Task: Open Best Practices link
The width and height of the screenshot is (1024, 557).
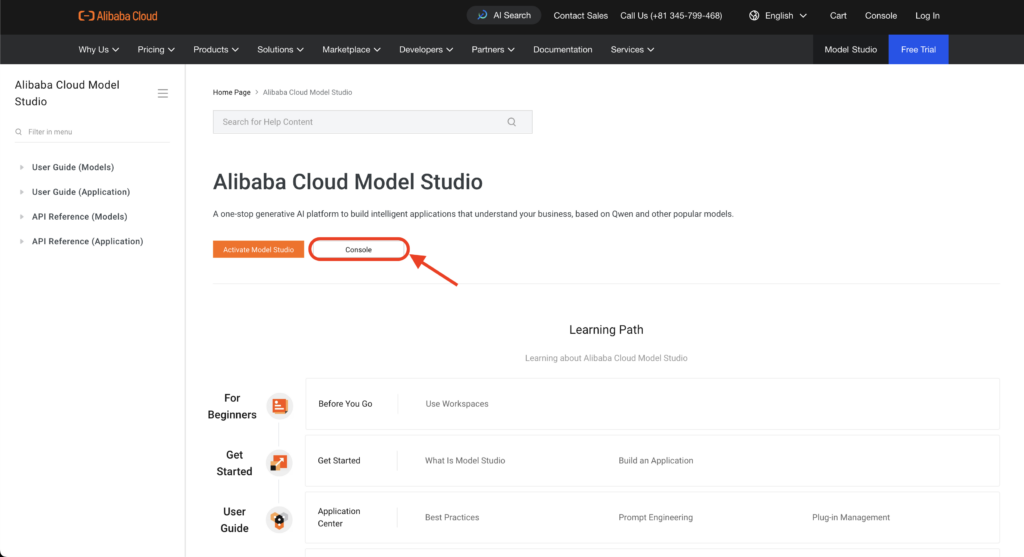Action: [451, 517]
